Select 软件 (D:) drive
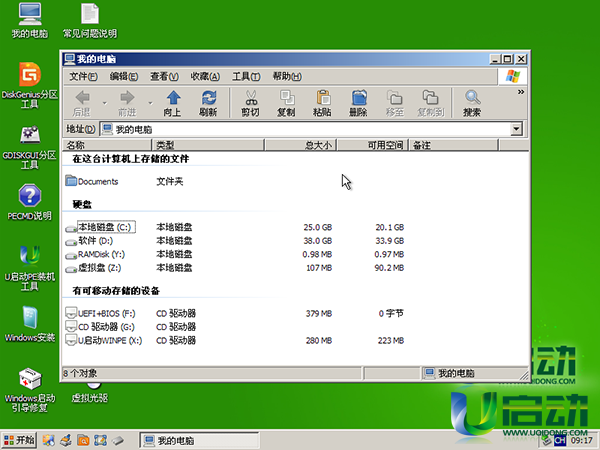 (90, 241)
